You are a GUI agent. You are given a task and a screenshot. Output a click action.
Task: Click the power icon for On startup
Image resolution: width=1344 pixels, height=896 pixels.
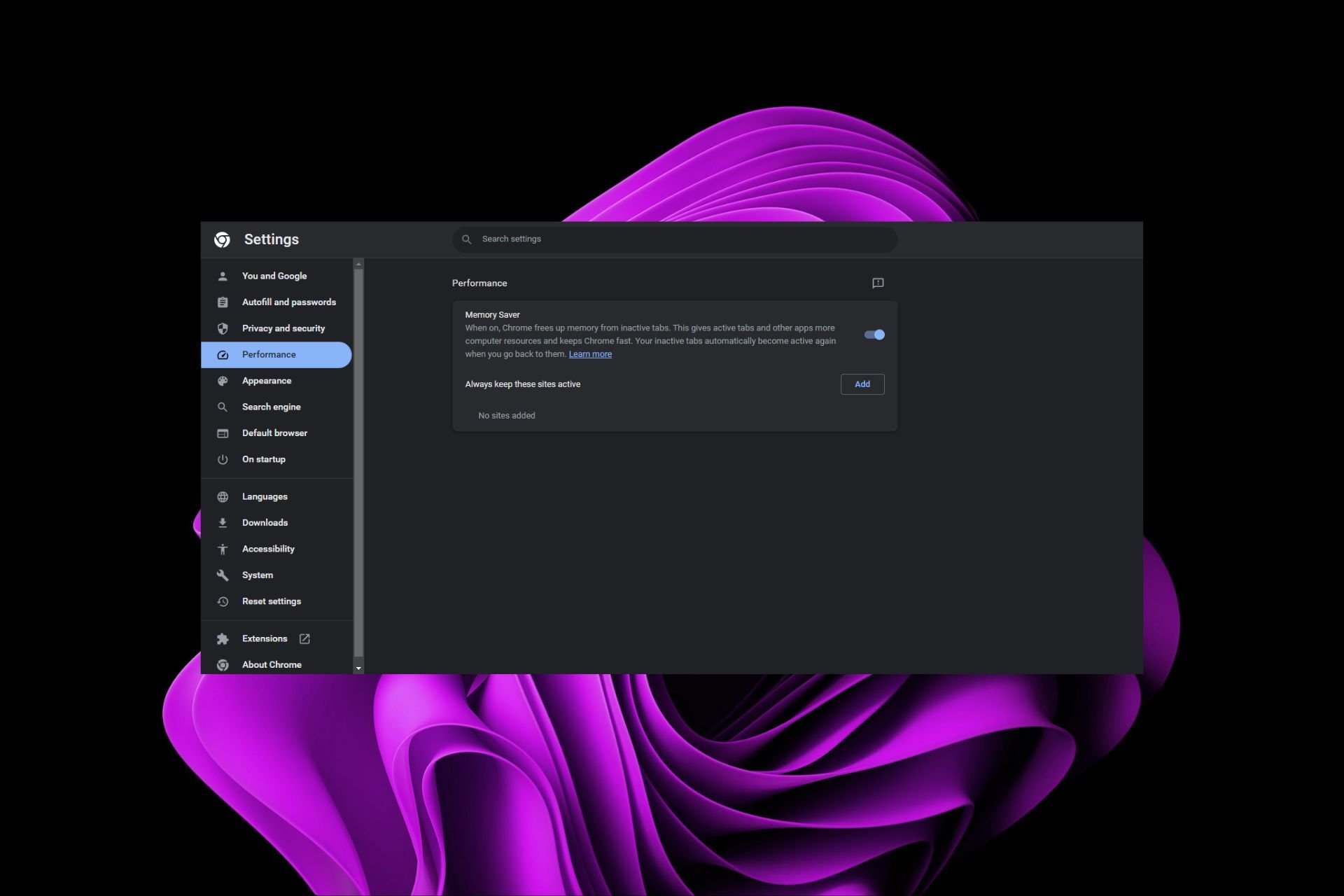(223, 459)
